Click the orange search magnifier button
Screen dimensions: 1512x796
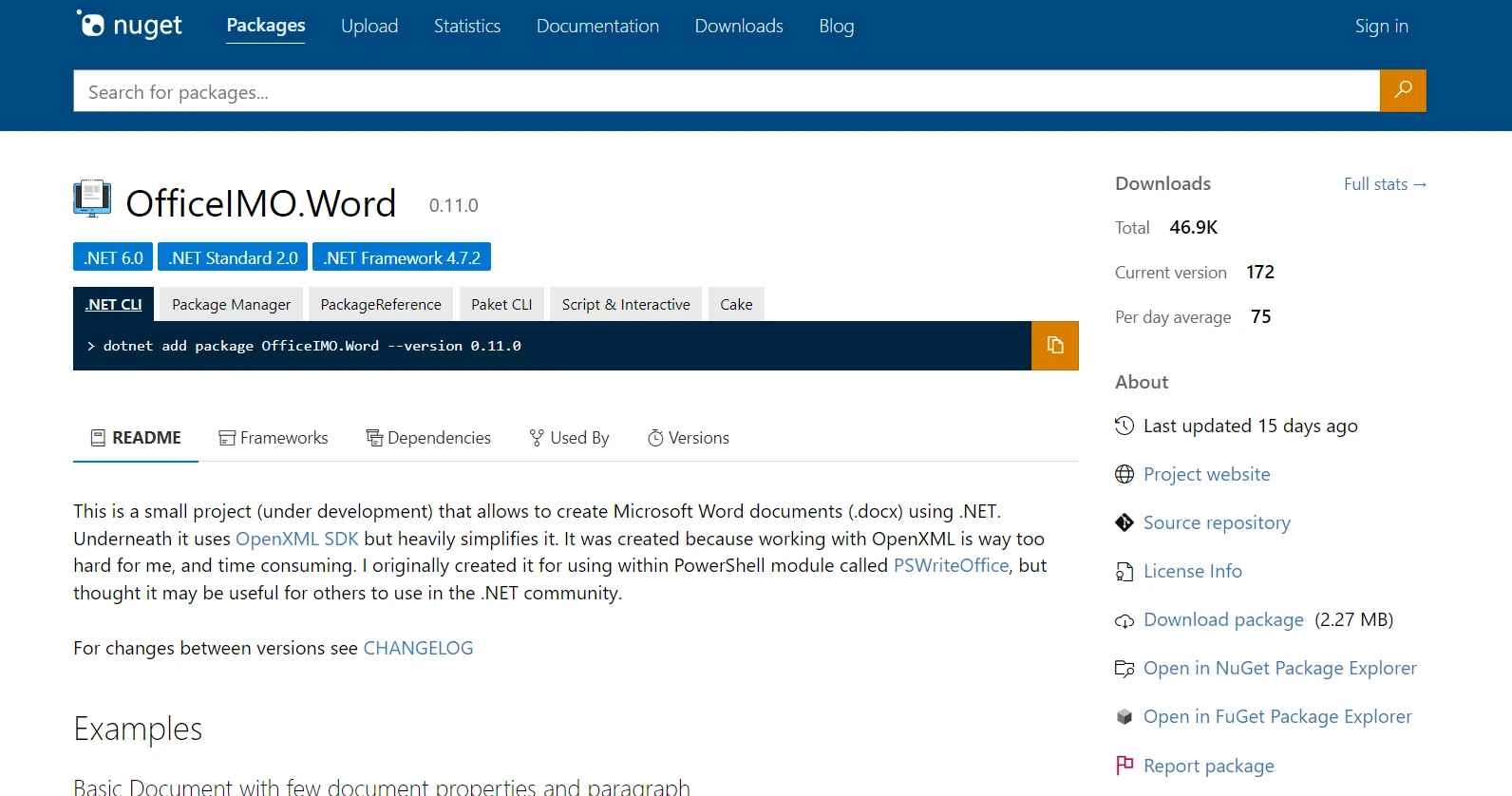tap(1402, 91)
